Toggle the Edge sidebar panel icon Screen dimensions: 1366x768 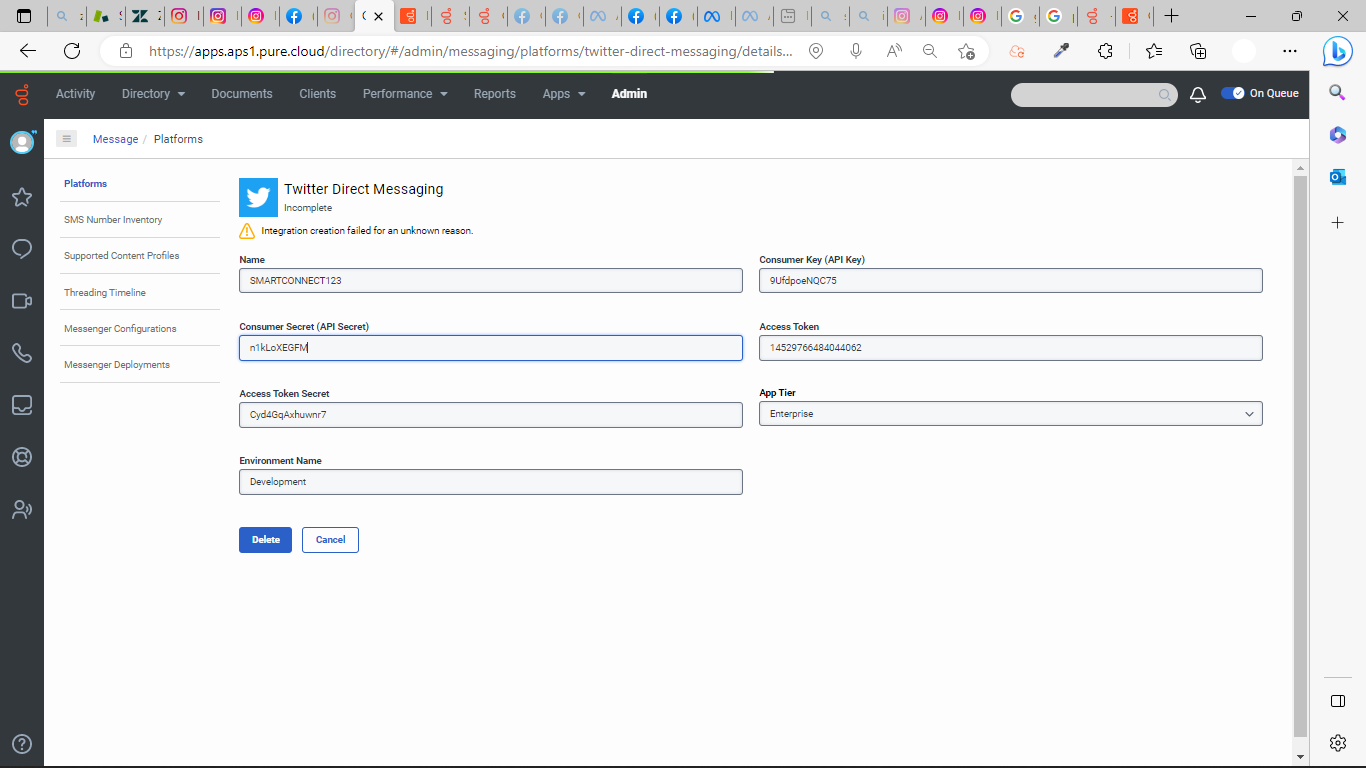tap(1338, 701)
